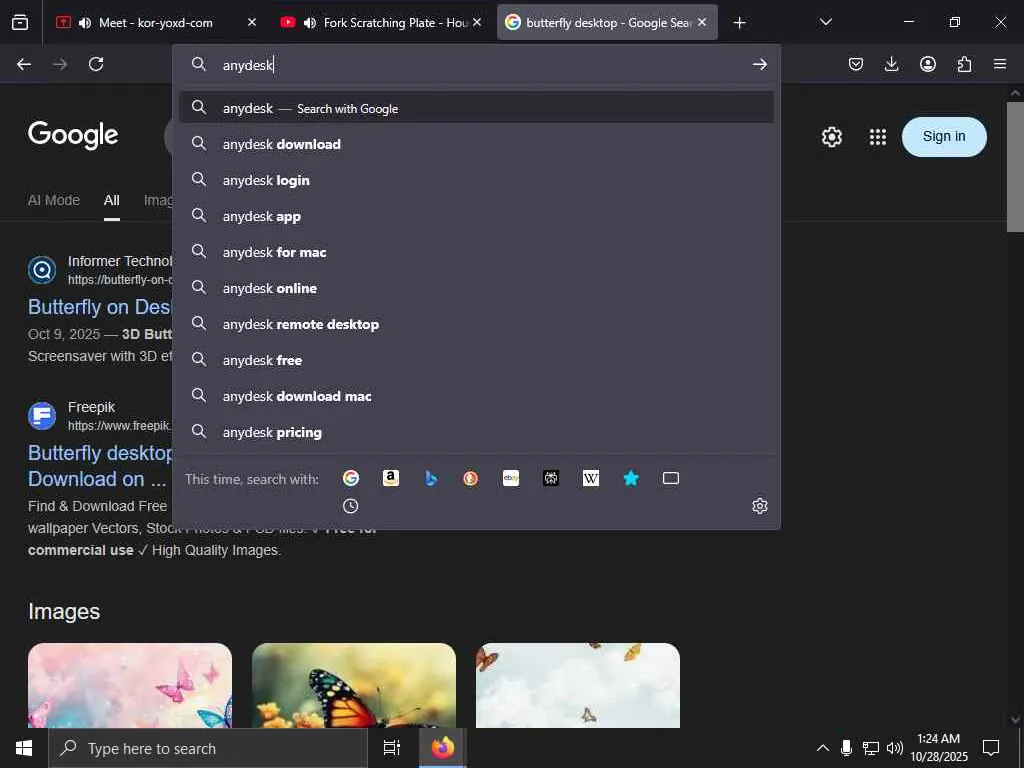Click the Sign in button
1024x768 pixels.
coord(944,136)
